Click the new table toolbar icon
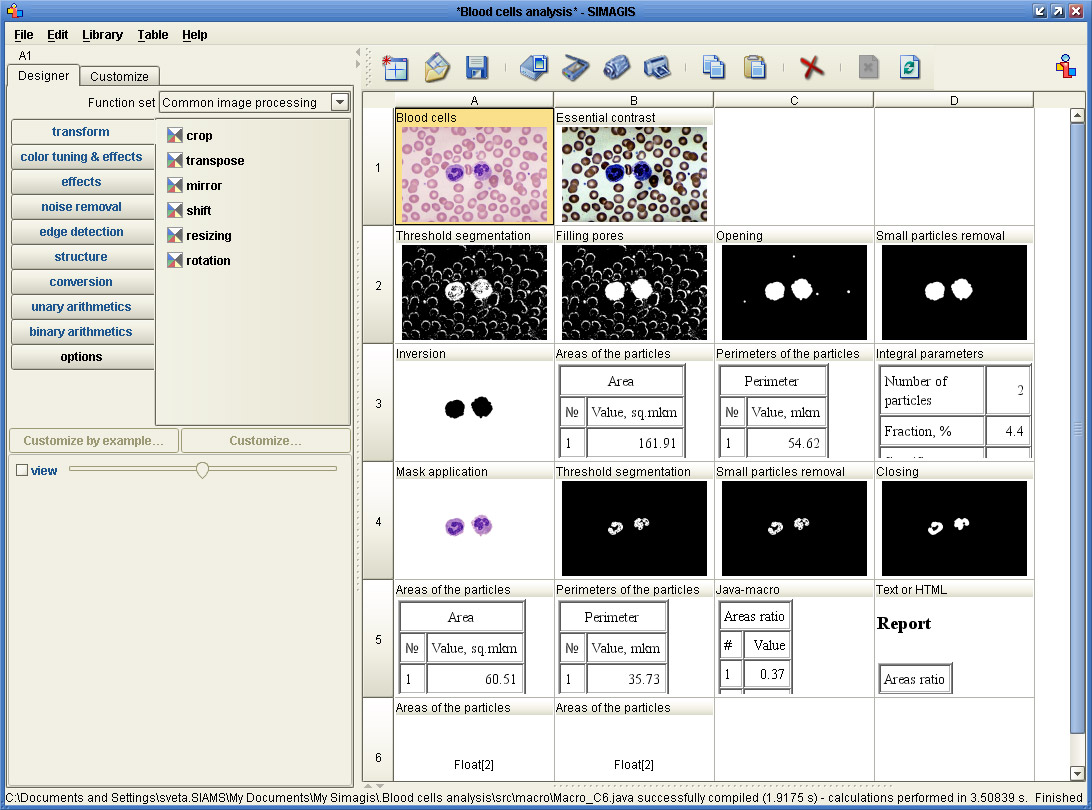The width and height of the screenshot is (1092, 810). pyautogui.click(x=395, y=67)
